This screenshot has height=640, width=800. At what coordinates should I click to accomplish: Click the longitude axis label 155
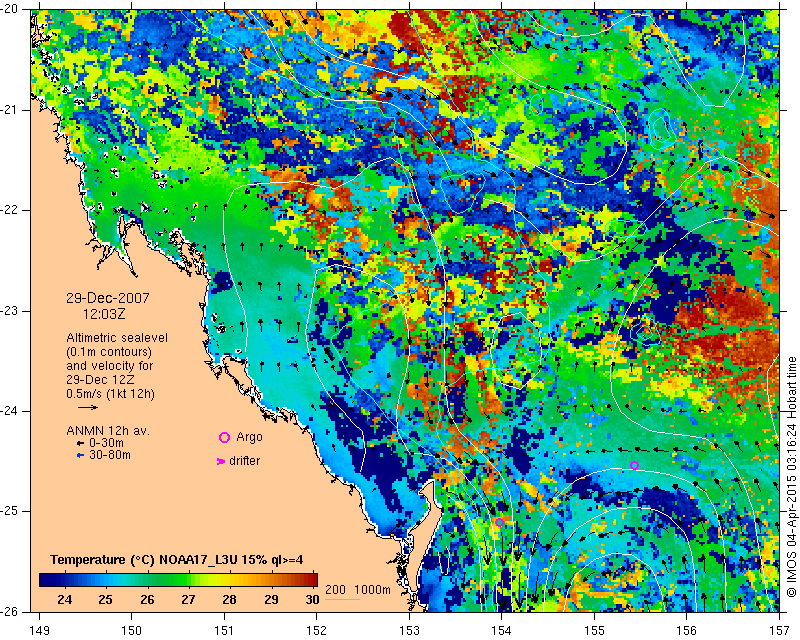594,631
